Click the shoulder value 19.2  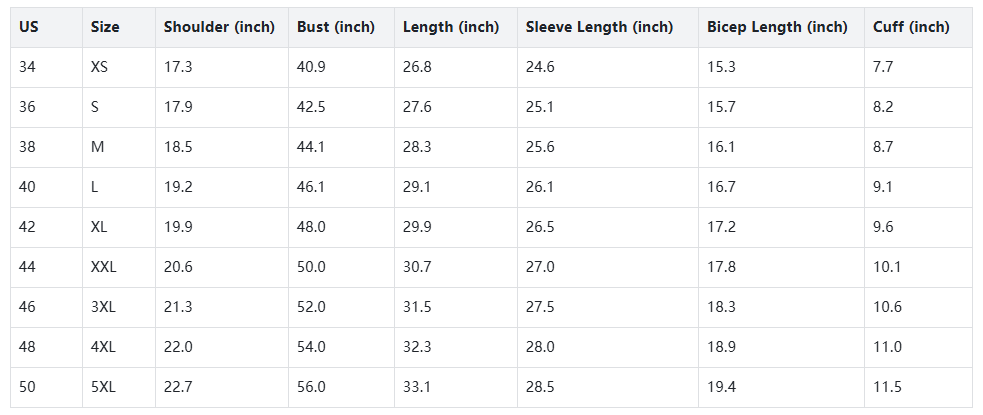[x=178, y=187]
